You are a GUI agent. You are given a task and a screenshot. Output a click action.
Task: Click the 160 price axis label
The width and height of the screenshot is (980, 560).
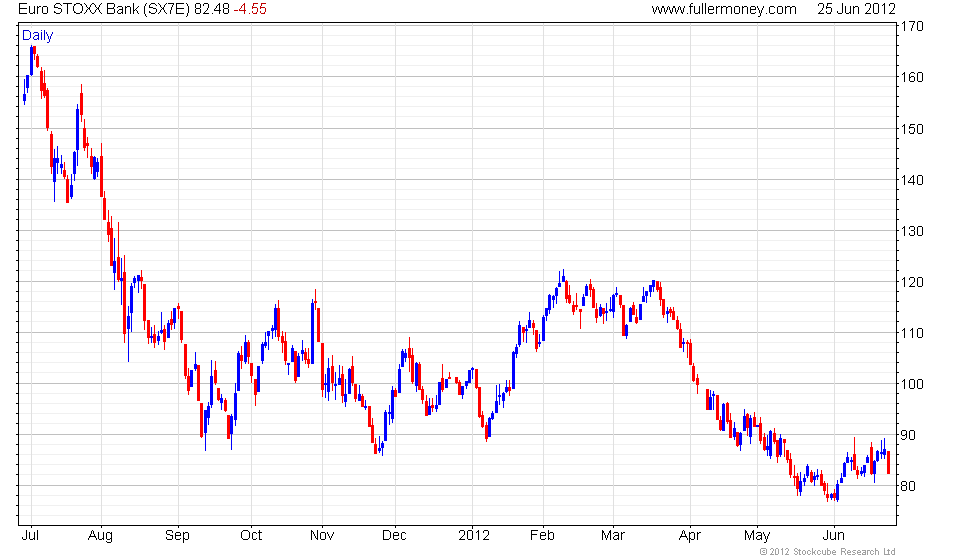click(912, 78)
